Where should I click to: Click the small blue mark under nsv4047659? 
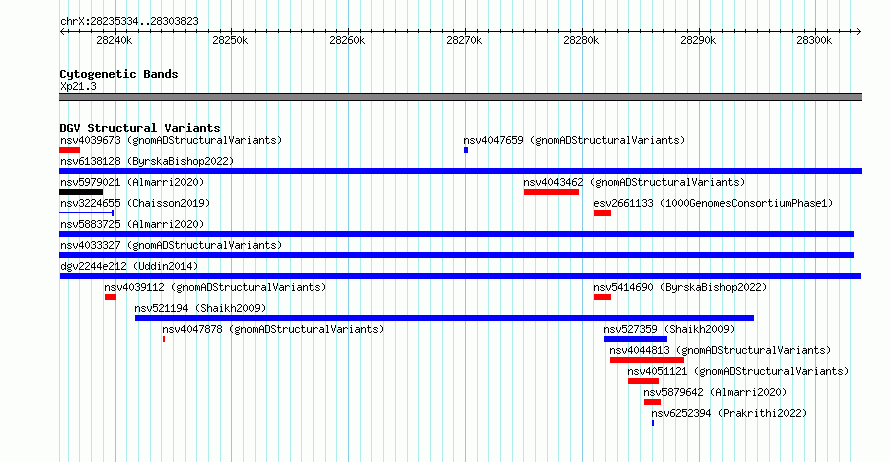coord(466,150)
